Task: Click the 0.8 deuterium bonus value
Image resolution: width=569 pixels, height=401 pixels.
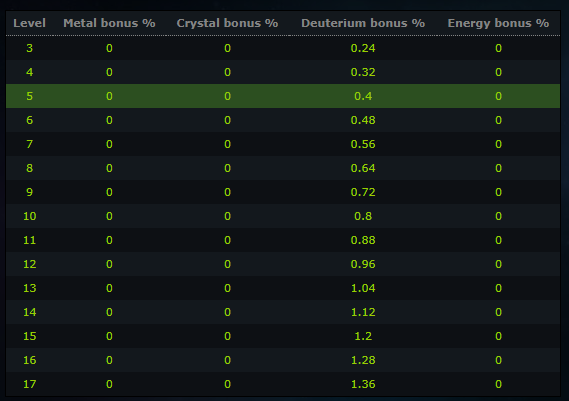Action: pyautogui.click(x=363, y=216)
